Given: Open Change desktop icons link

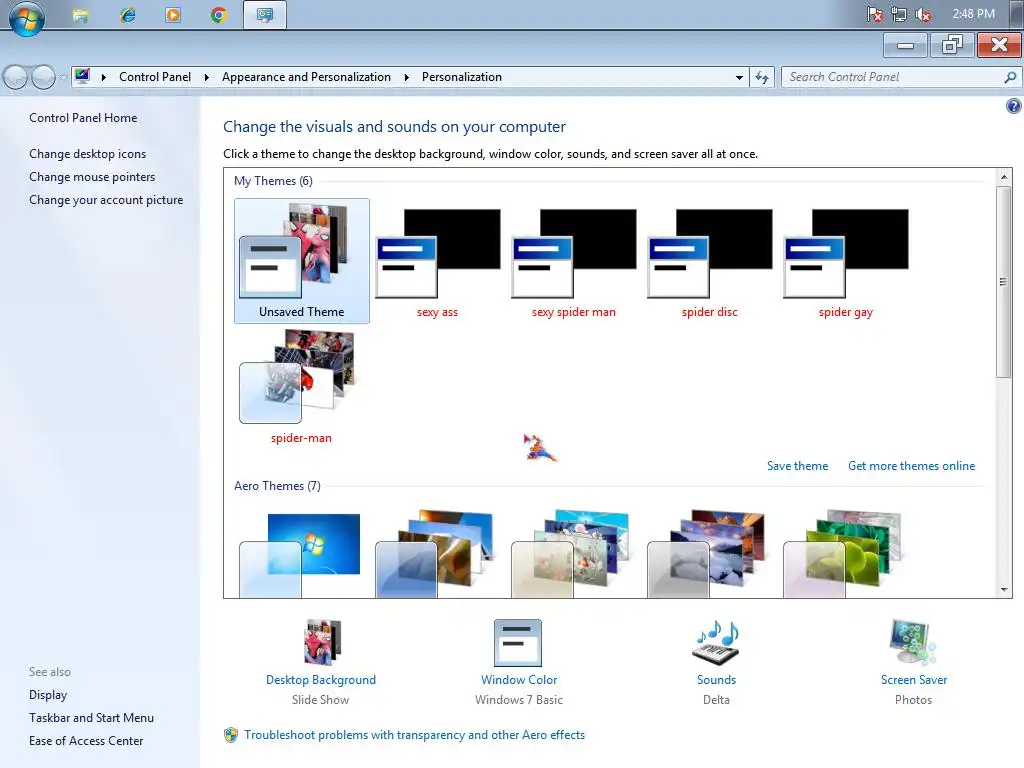Looking at the screenshot, I should [x=88, y=153].
